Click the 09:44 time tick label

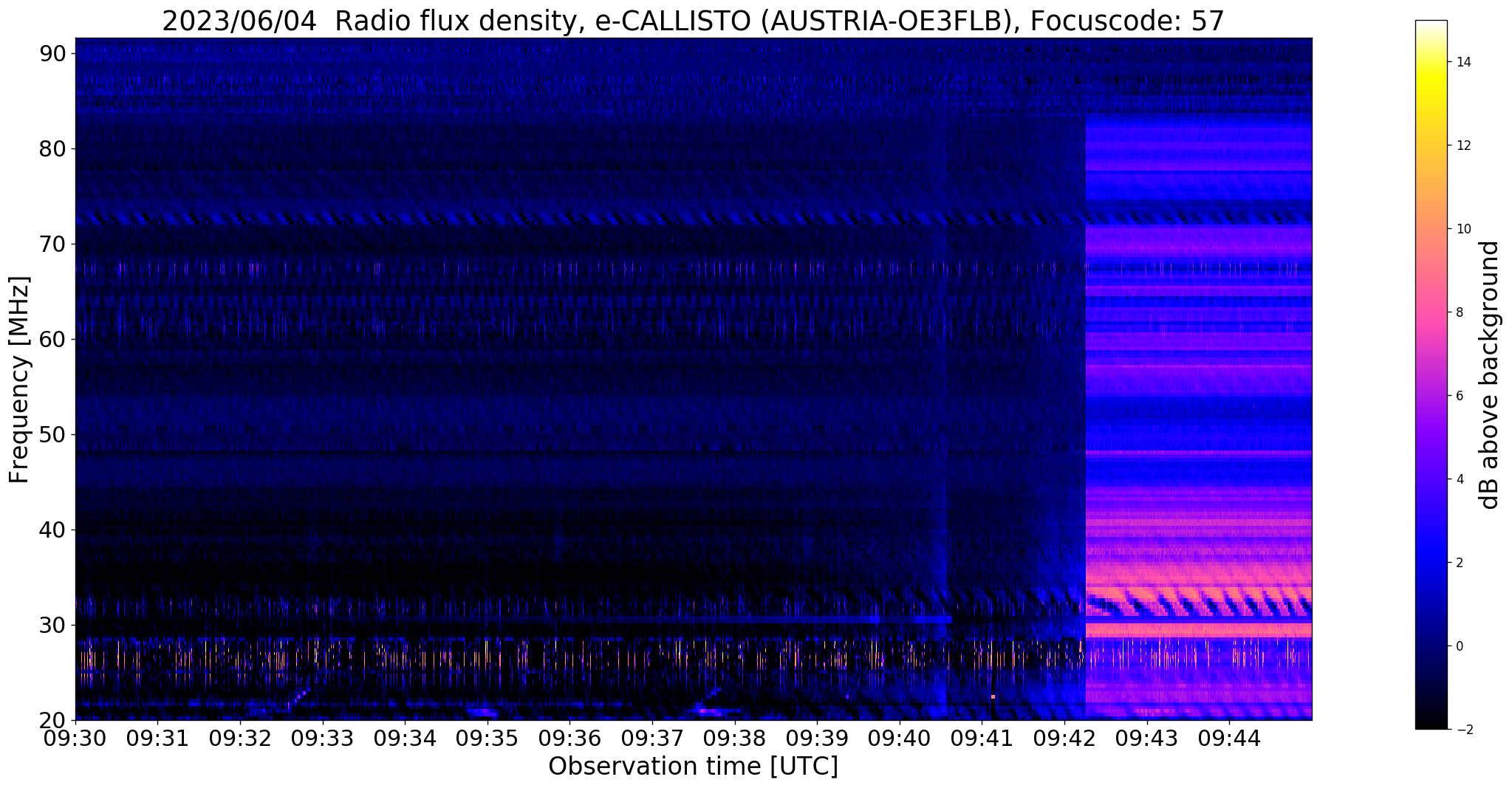tap(1229, 739)
